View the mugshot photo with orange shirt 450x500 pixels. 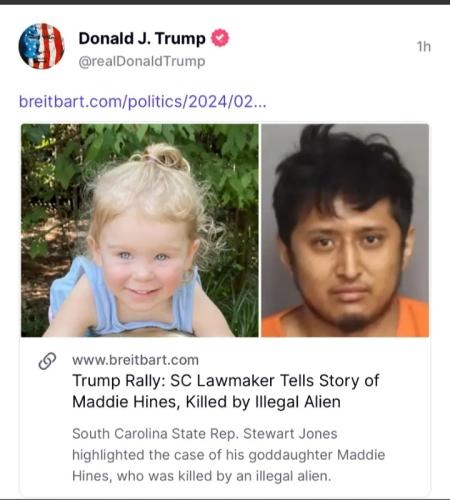pyautogui.click(x=345, y=230)
